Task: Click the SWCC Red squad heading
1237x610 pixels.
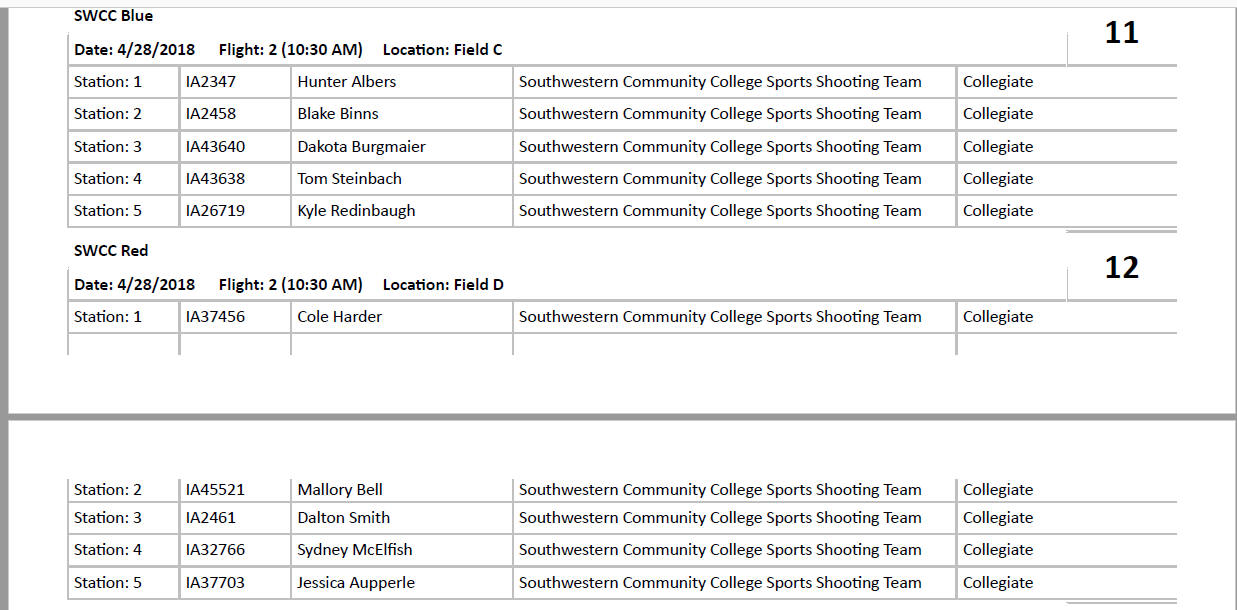Action: coord(111,251)
